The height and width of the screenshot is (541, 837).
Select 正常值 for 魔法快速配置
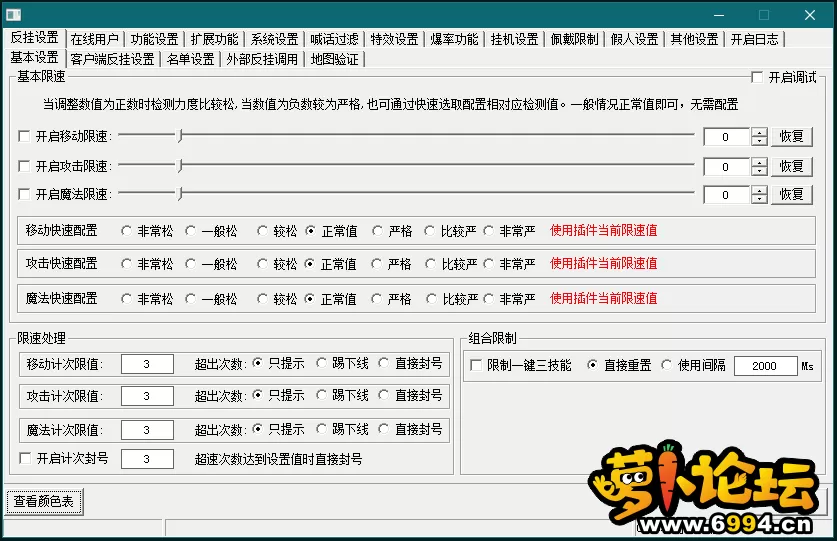[310, 299]
